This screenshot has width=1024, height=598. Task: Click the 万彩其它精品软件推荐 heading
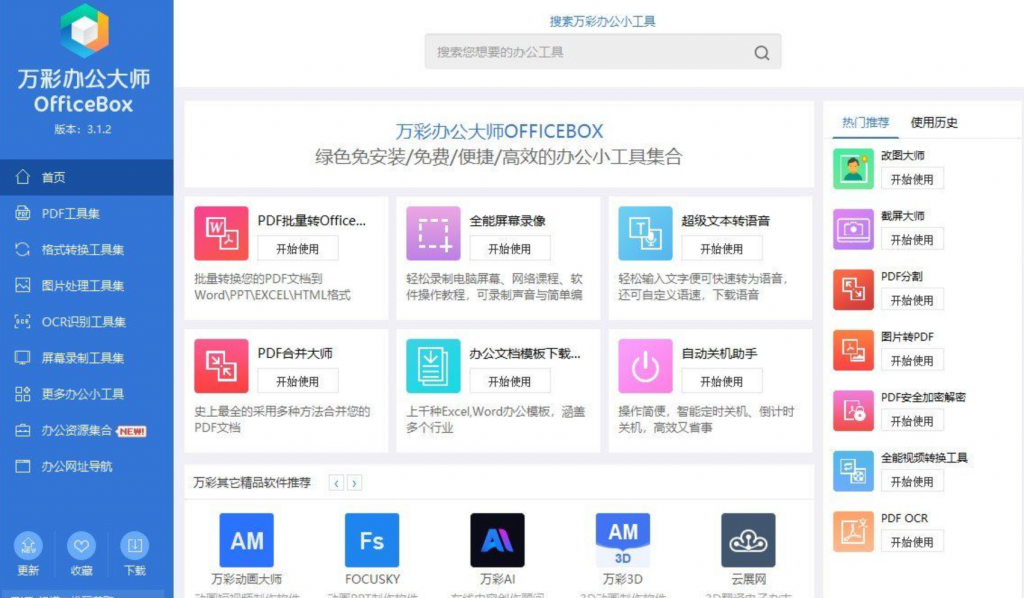[252, 482]
